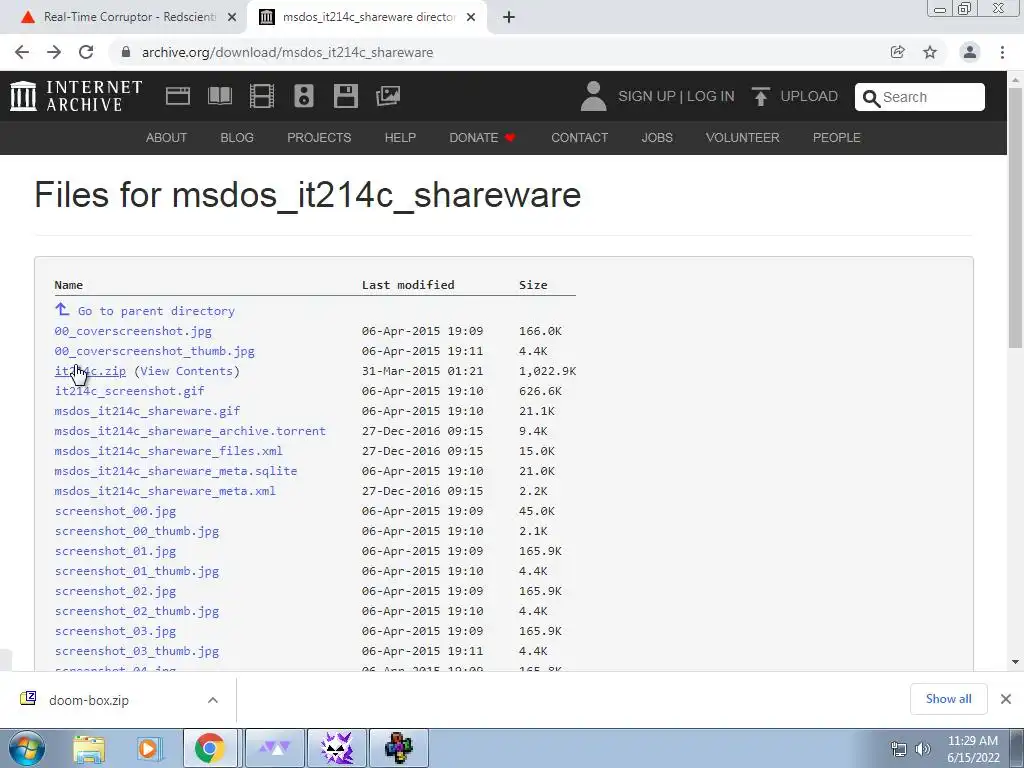Download it214c.zip file link
The height and width of the screenshot is (768, 1024).
pos(90,371)
